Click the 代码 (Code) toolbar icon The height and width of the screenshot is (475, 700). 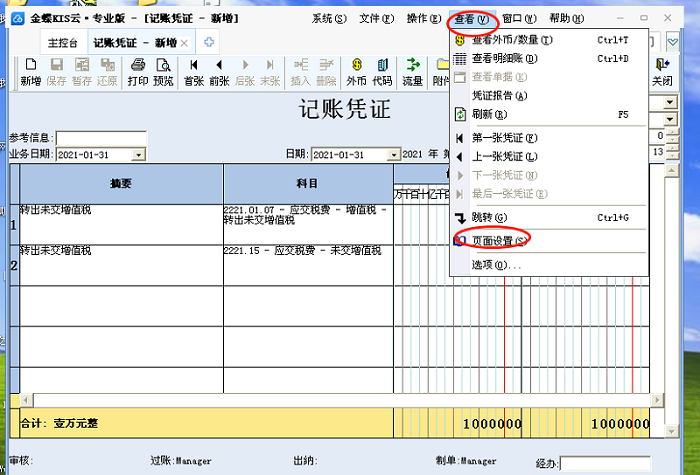click(x=382, y=72)
